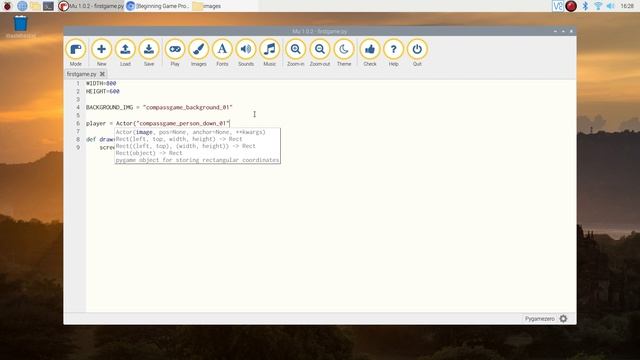This screenshot has width=640, height=360.
Task: Click Actor(image, pos=None...) autocomplete hint
Action: click(191, 132)
